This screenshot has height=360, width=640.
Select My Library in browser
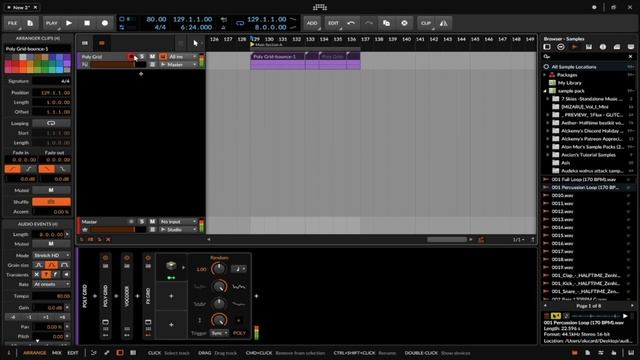569,83
